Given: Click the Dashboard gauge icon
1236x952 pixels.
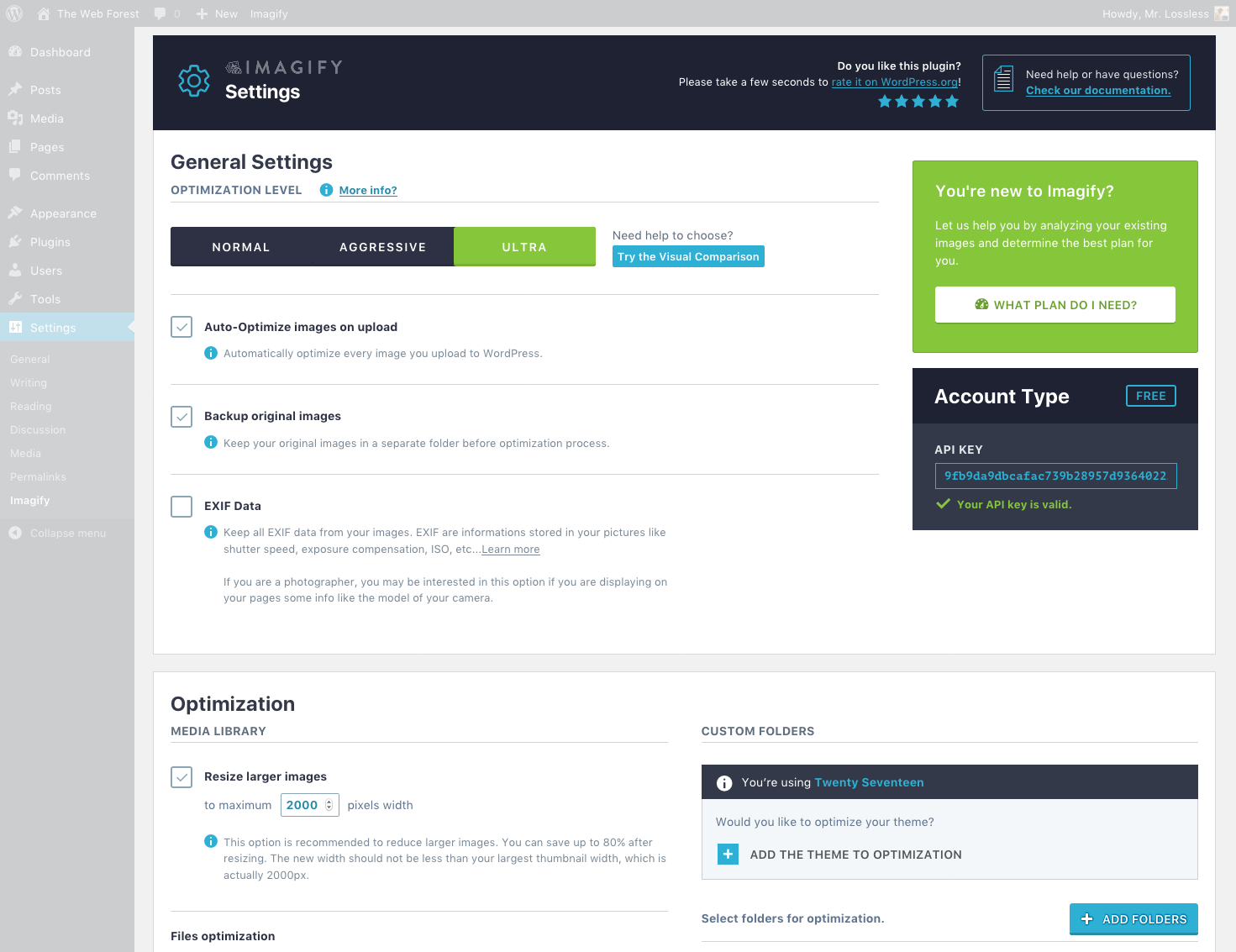Looking at the screenshot, I should coord(15,51).
